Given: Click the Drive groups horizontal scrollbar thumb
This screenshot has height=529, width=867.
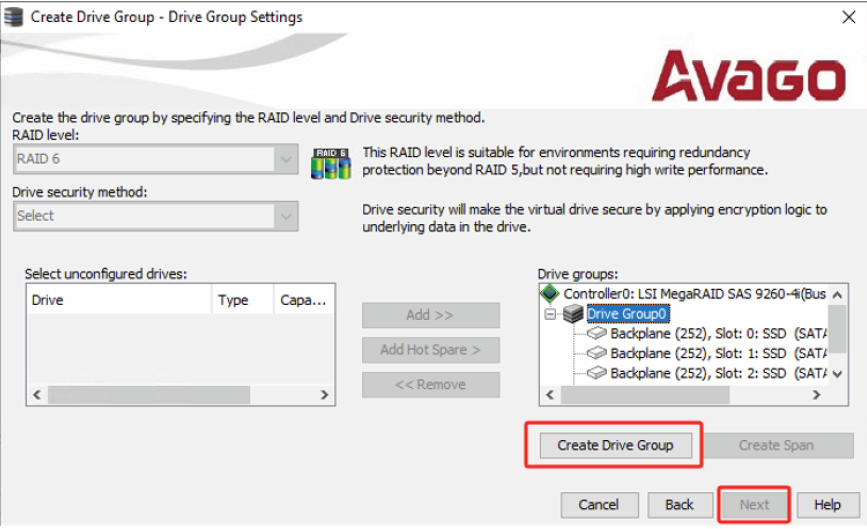Looking at the screenshot, I should (x=645, y=395).
